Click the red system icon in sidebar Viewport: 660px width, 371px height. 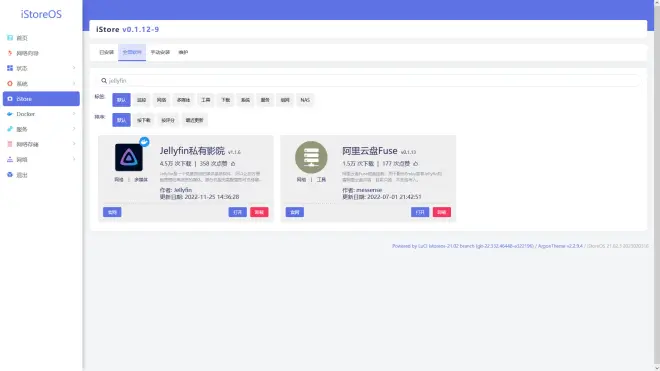coord(10,83)
